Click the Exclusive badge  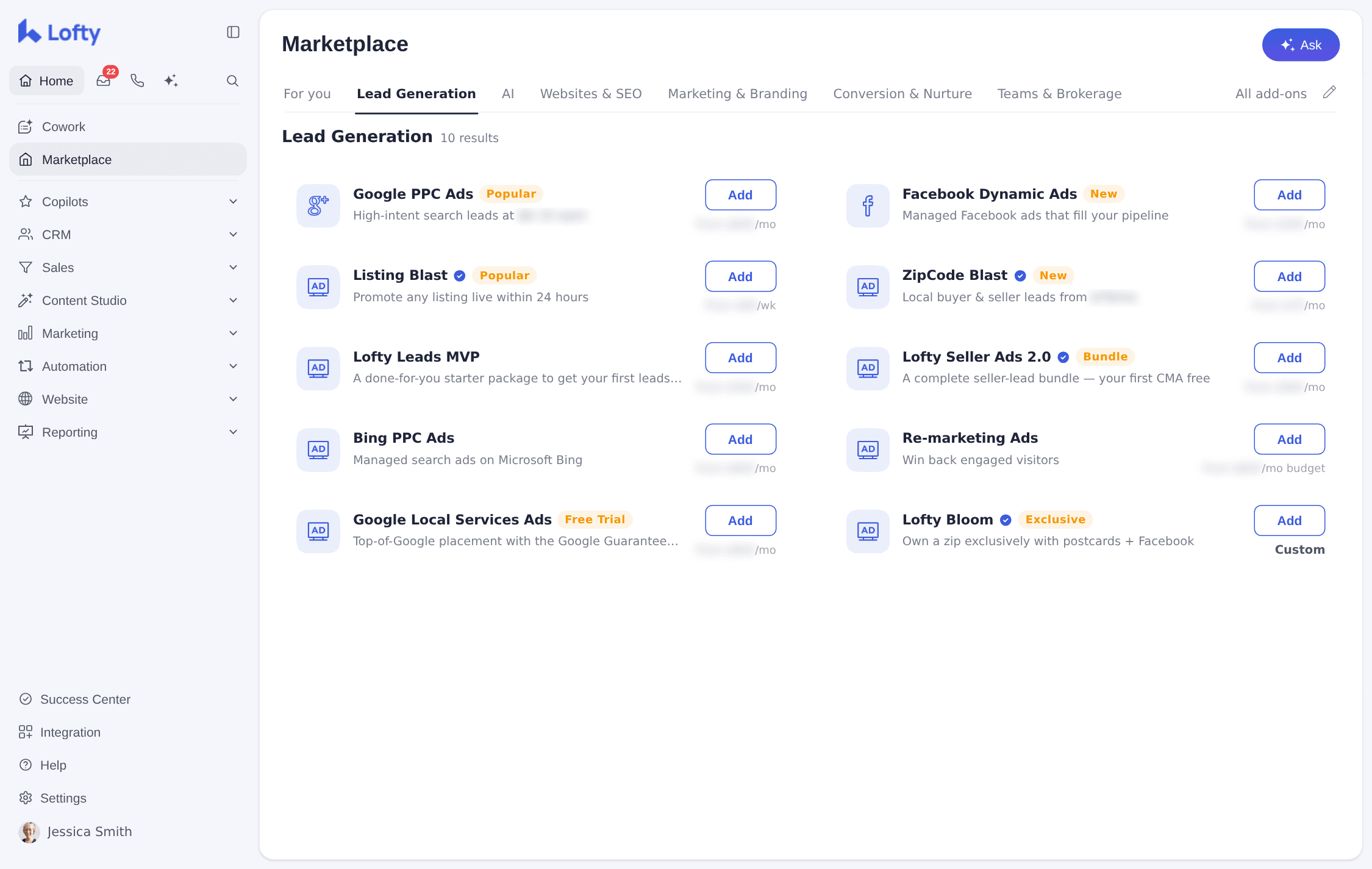(1055, 520)
